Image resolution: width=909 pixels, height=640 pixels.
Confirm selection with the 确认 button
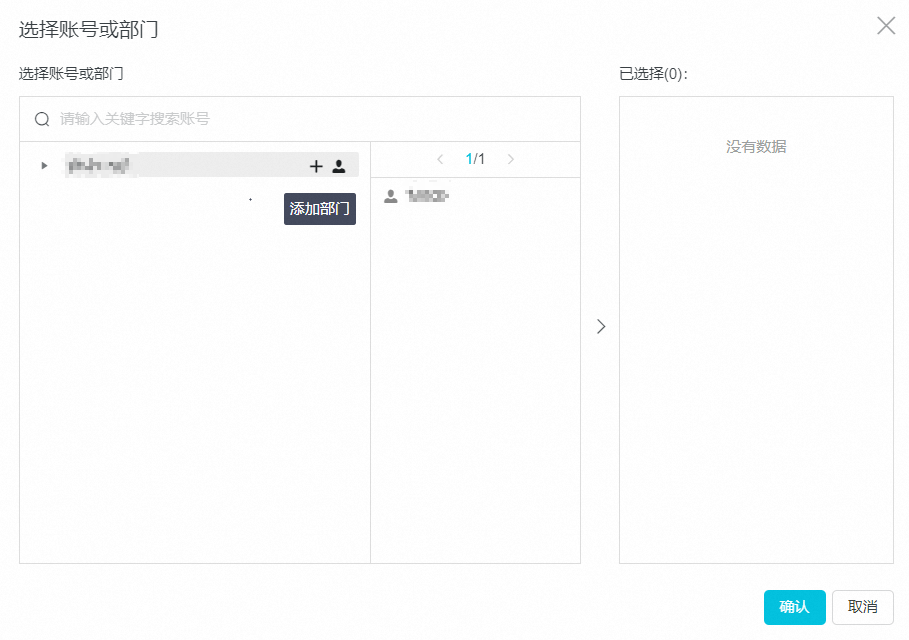794,607
